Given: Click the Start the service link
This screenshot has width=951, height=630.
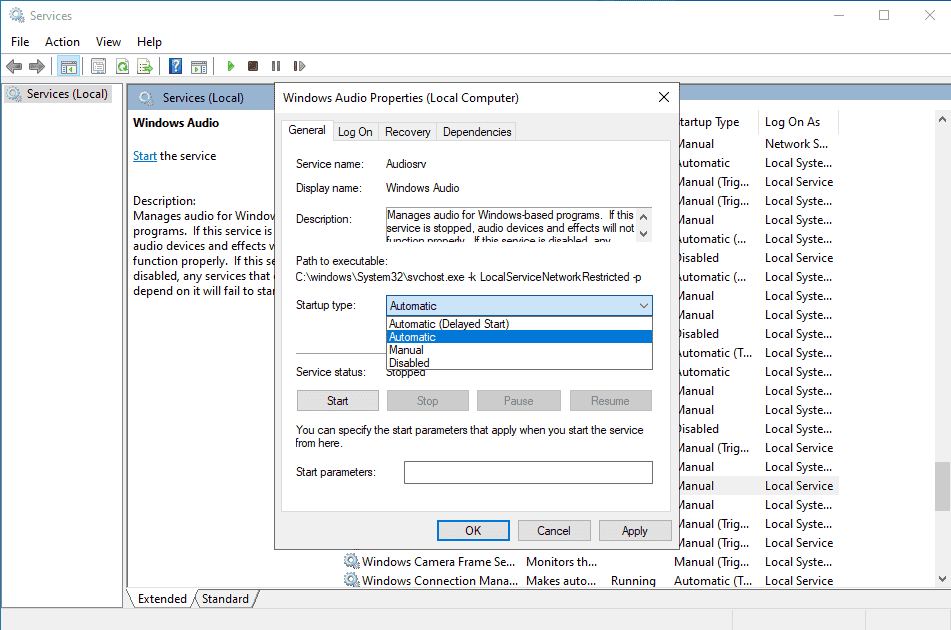Looking at the screenshot, I should tap(144, 156).
